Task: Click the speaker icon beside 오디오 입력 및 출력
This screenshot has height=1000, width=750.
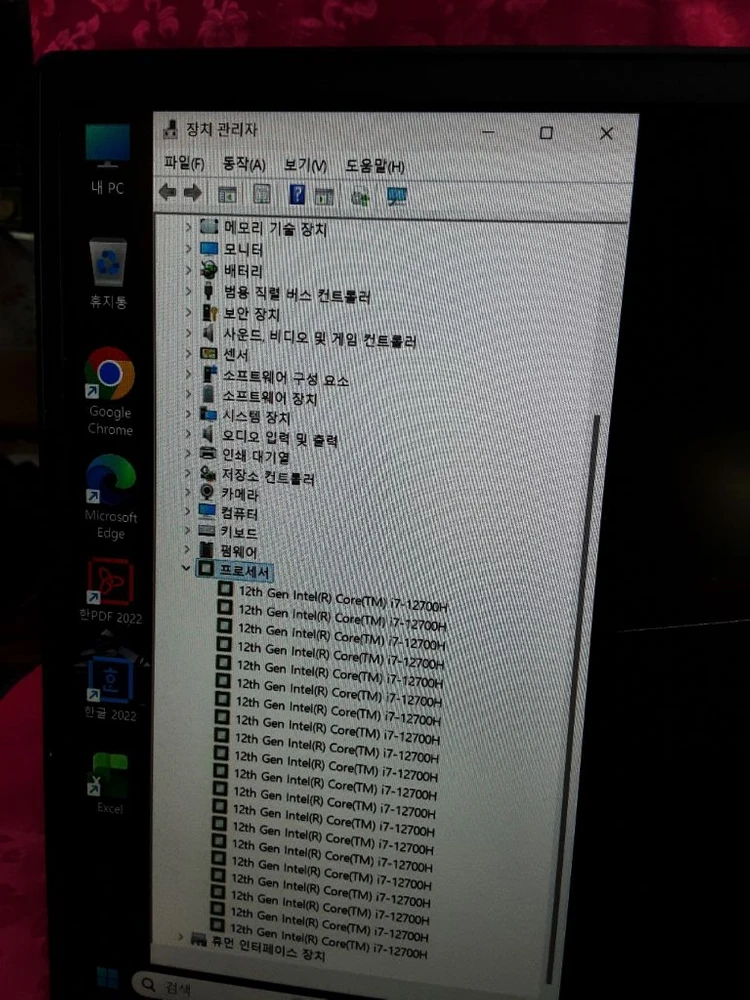Action: [207, 435]
